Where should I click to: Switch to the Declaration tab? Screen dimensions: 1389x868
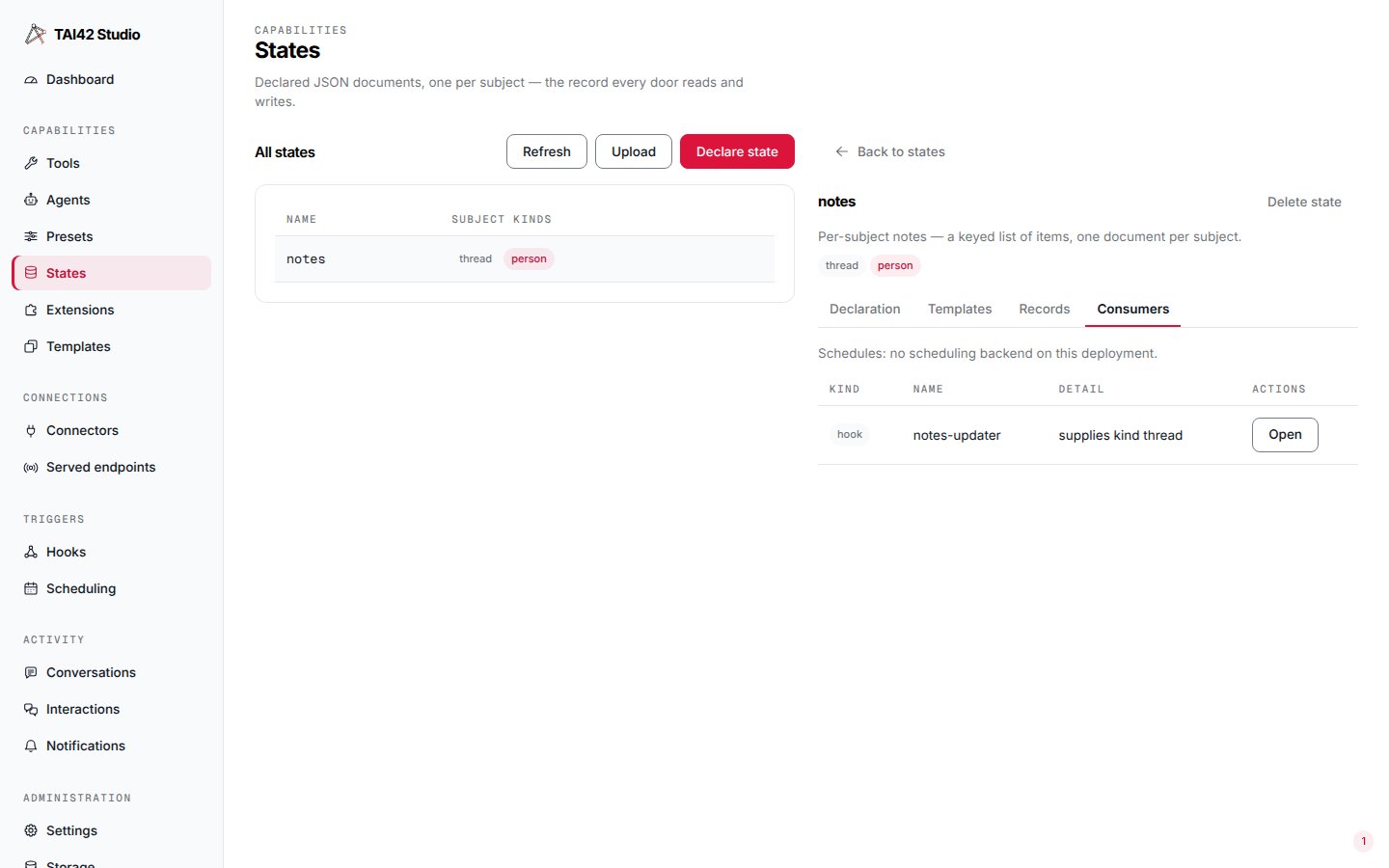coord(865,310)
